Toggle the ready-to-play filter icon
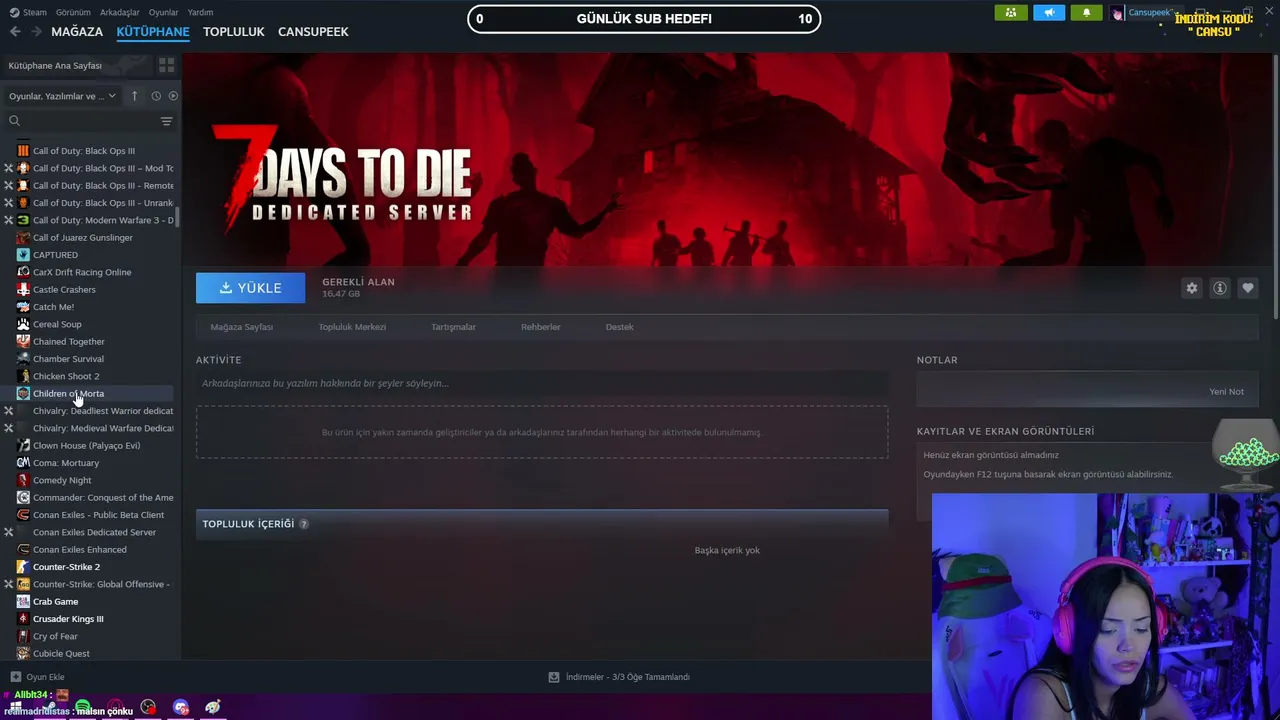This screenshot has width=1280, height=720. pyautogui.click(x=173, y=96)
